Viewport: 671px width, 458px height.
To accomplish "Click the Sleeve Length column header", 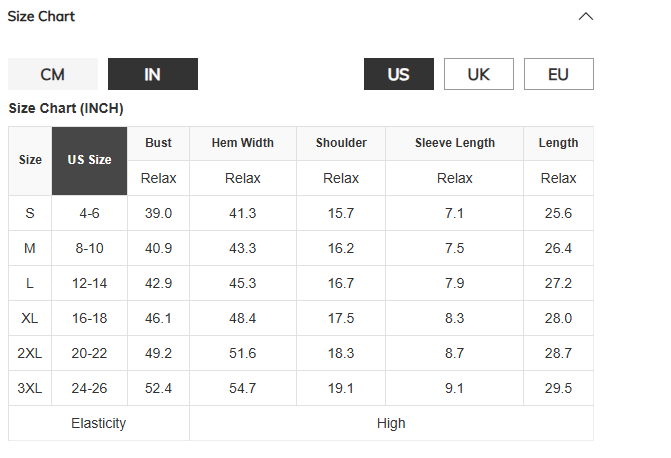I will point(454,143).
